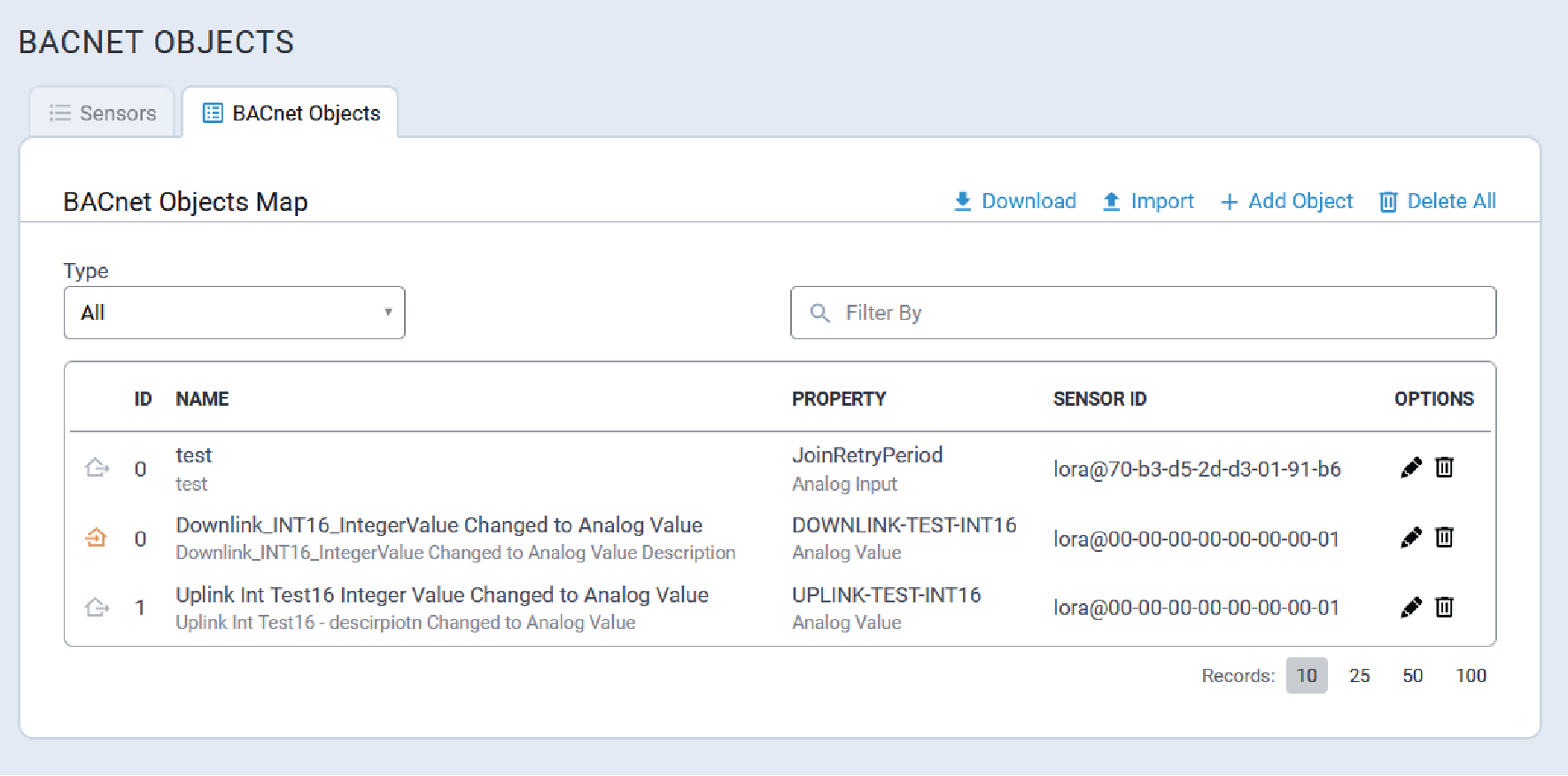1568x776 pixels.
Task: Click the uplink arrow icon beside test
Action: [x=97, y=468]
